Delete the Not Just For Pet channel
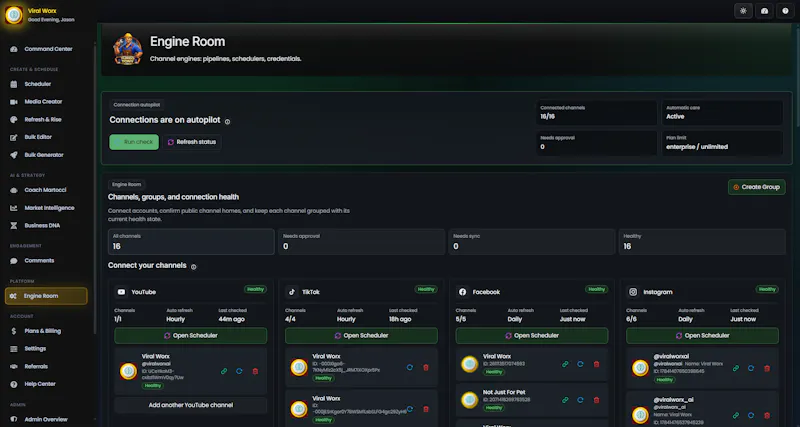Viewport: 800px width, 427px height. tap(596, 400)
